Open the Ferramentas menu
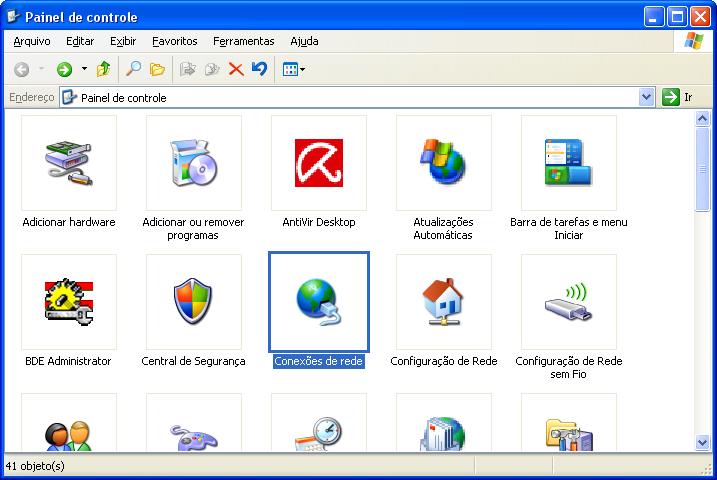The image size is (717, 480). pos(244,41)
